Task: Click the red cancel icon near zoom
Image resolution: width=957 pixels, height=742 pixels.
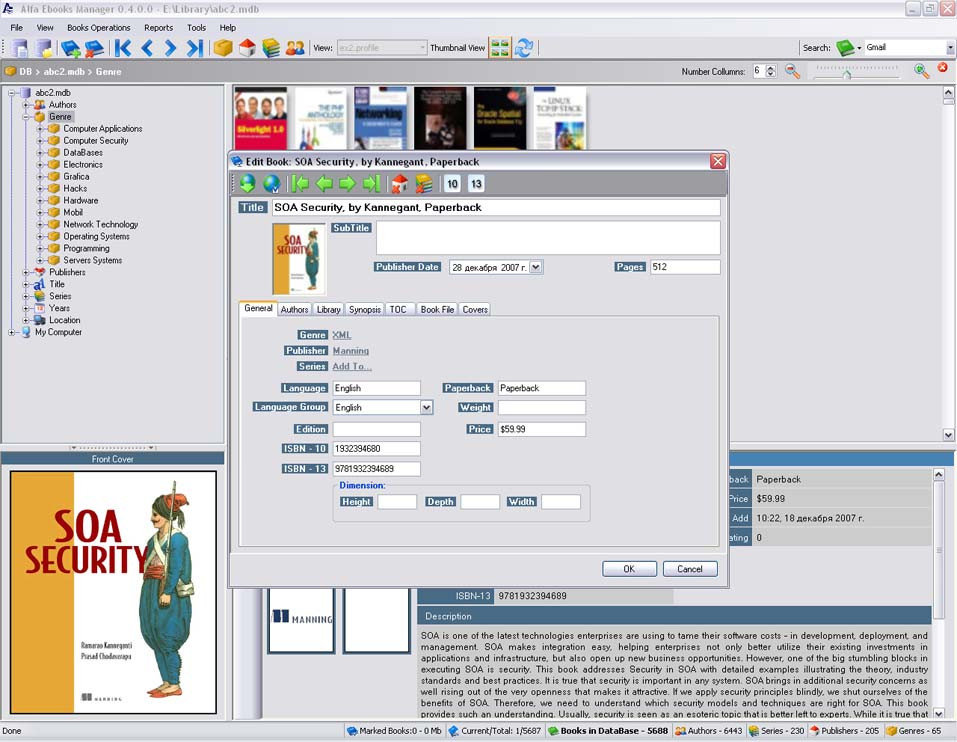Action: (943, 68)
